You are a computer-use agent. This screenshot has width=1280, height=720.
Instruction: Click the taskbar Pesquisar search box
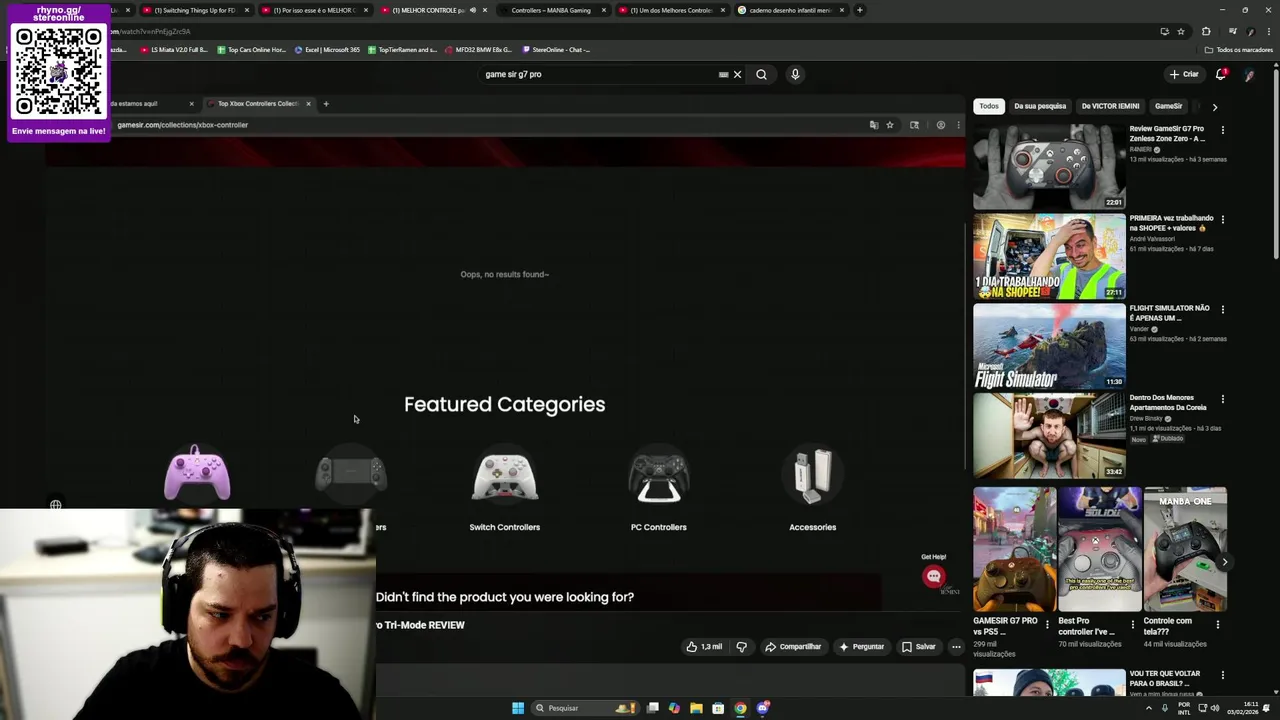coord(586,708)
